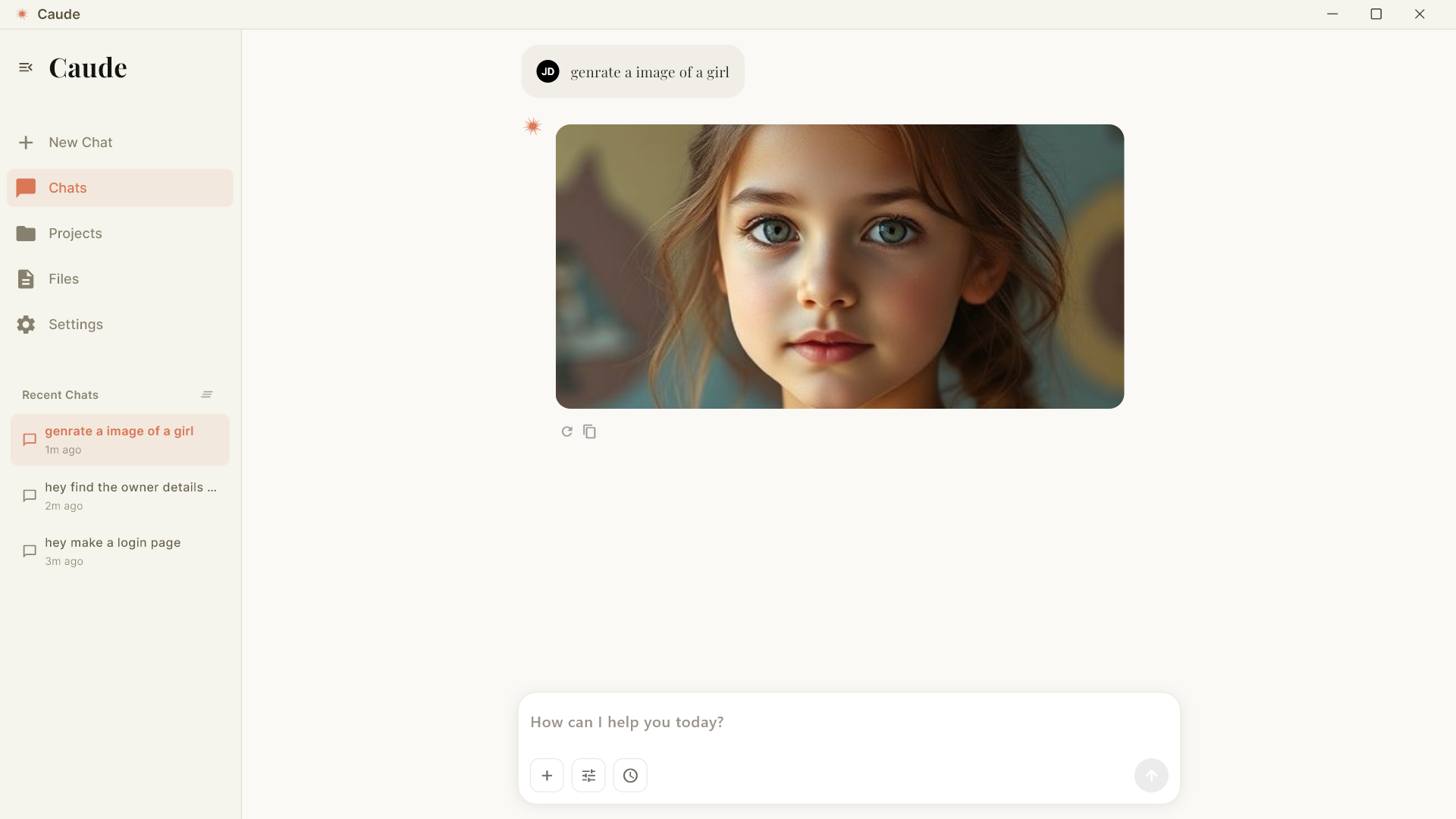Click the Recent Chats sort/filter icon
The width and height of the screenshot is (1456, 819).
(207, 394)
